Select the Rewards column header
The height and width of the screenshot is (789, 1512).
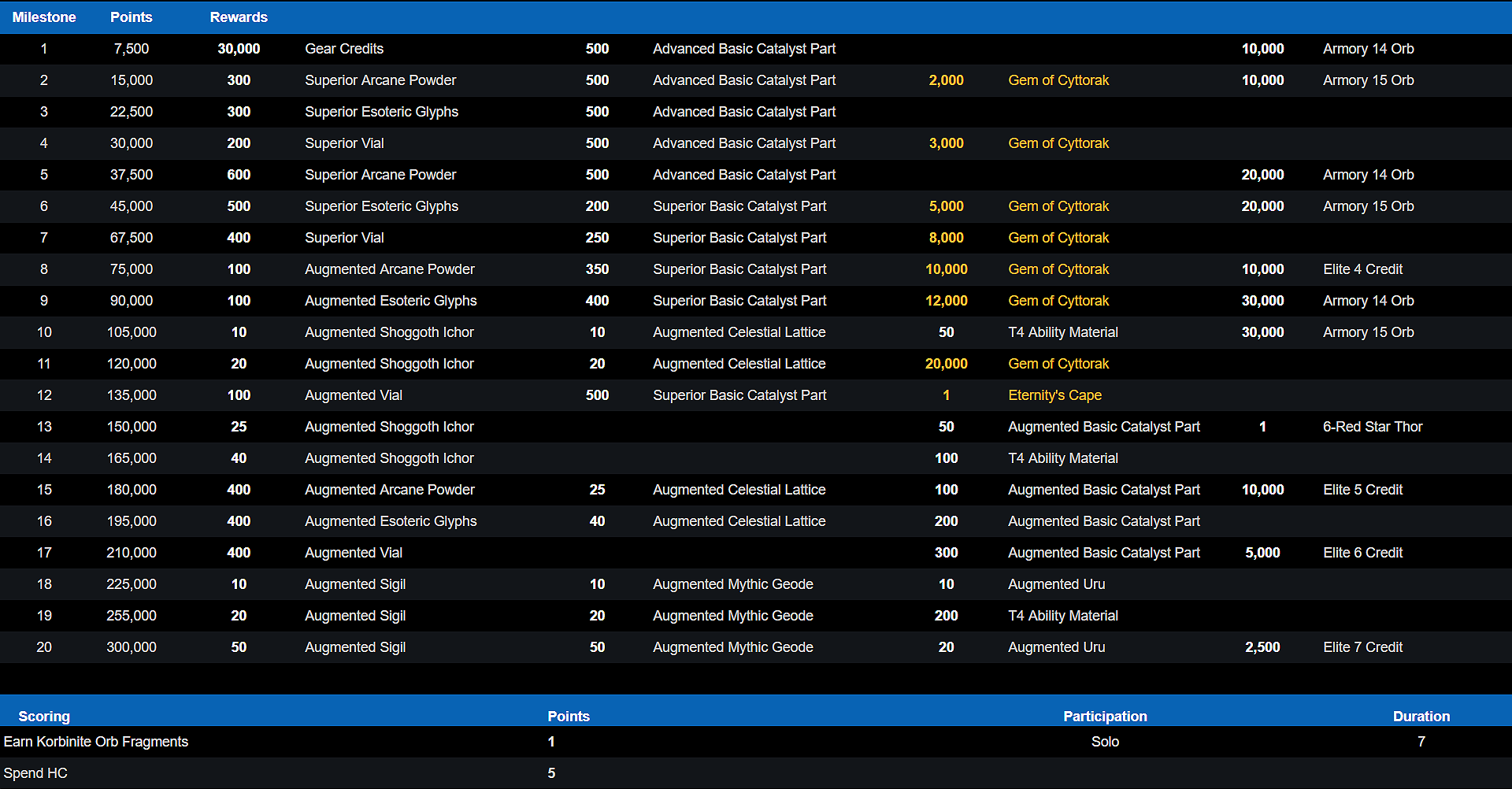(239, 17)
